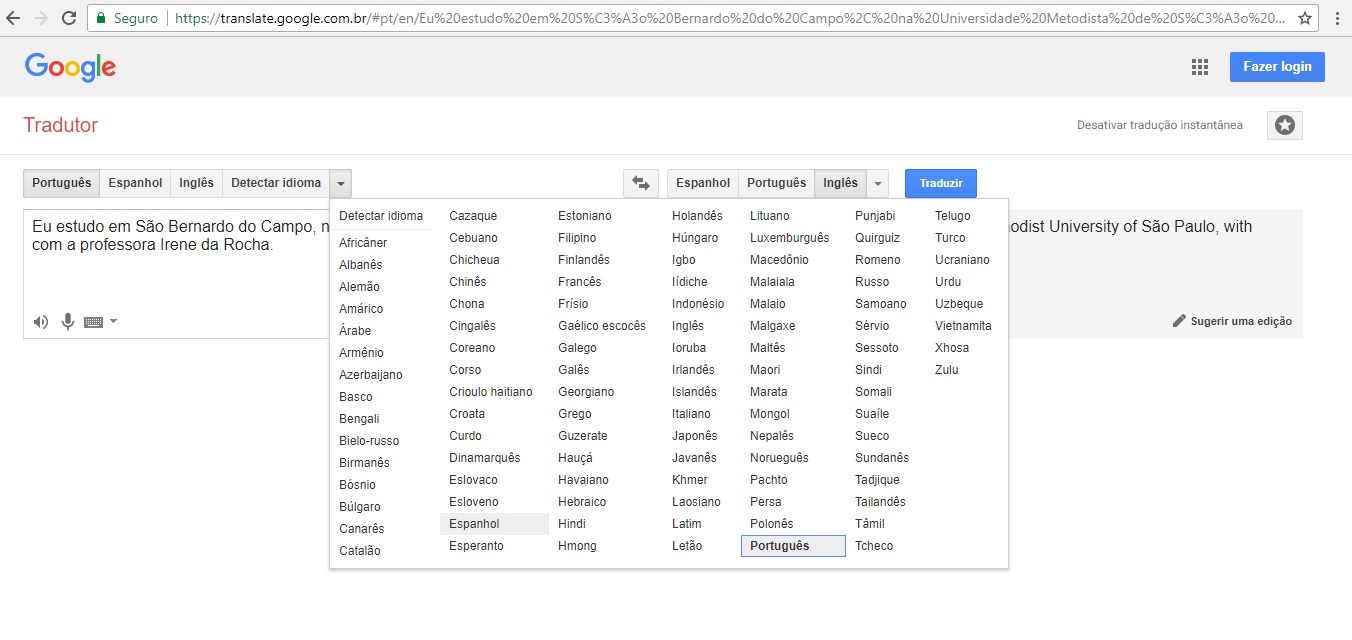
Task: Click Desativar tradução instantânea link
Action: click(1159, 125)
